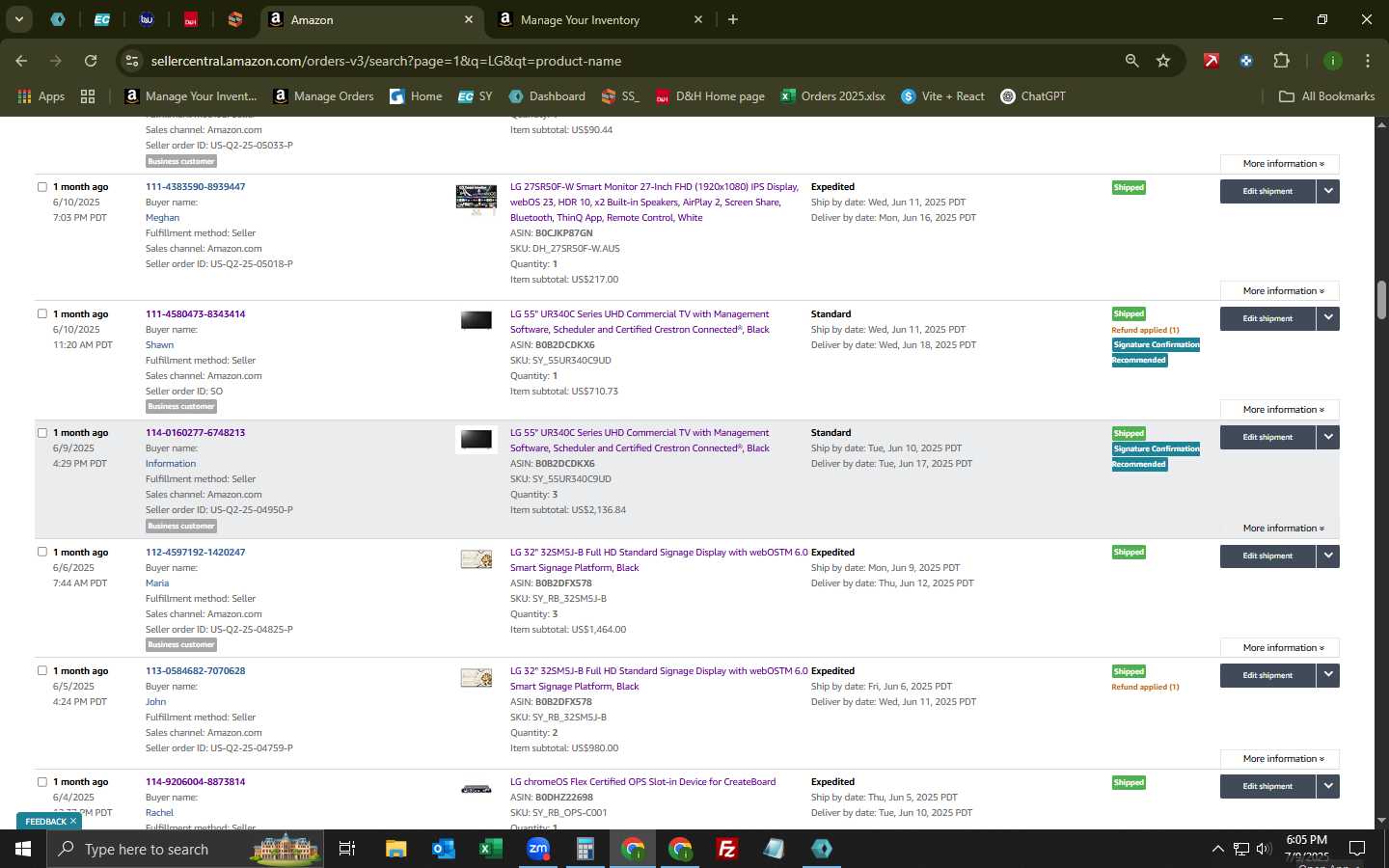Open the Dashboard bookmark

pos(547,96)
